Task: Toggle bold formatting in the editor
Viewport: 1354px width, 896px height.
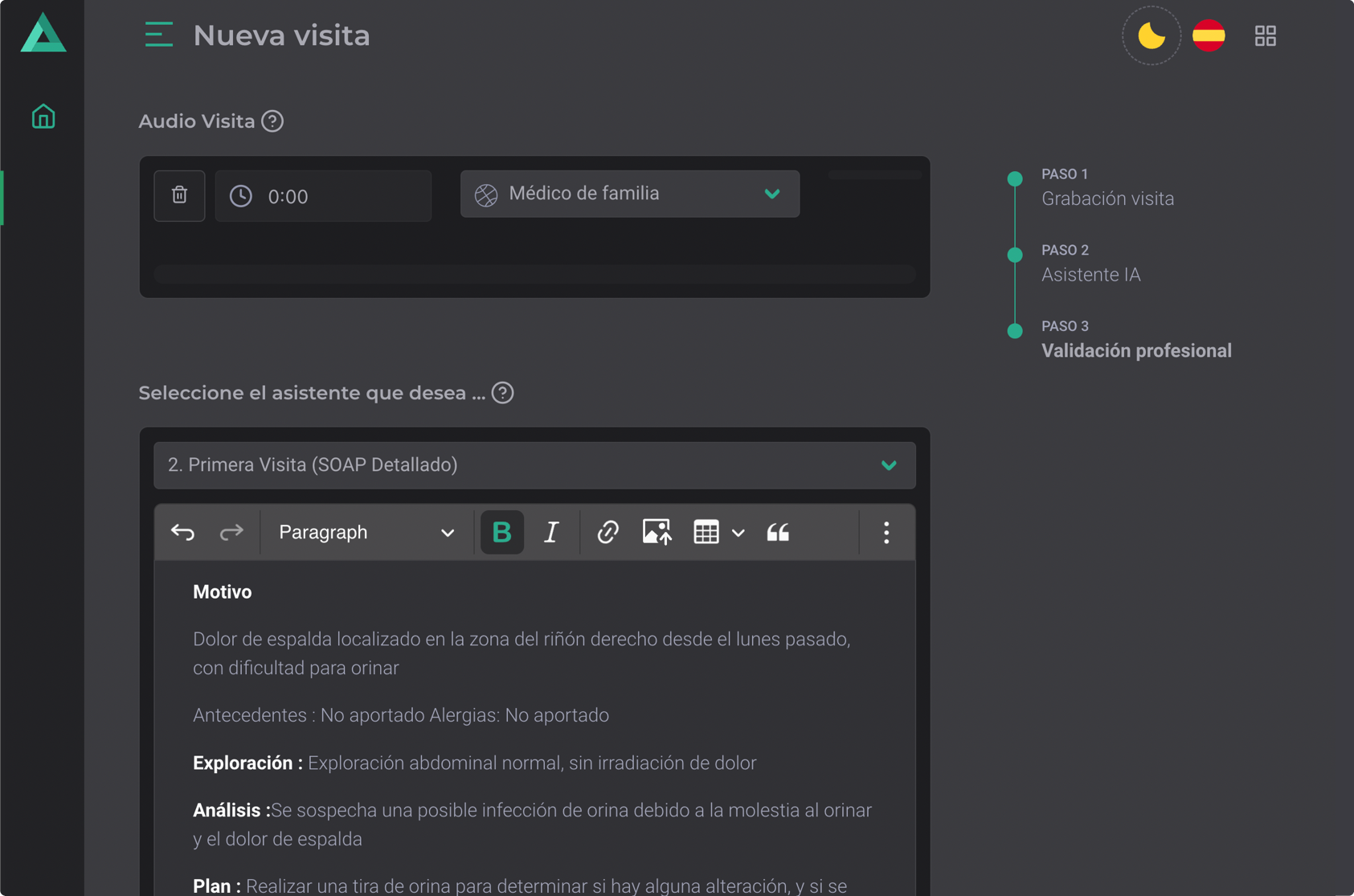Action: coord(501,532)
